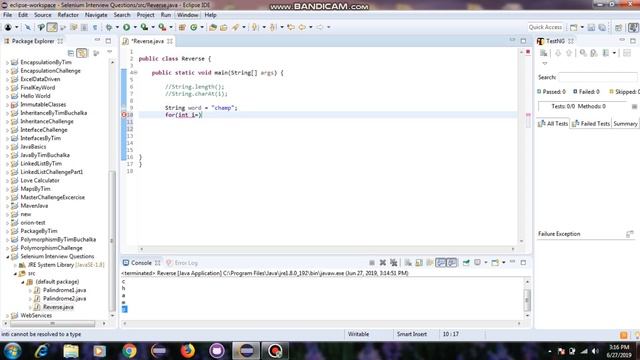The width and height of the screenshot is (640, 360).
Task: Toggle Show Console on standard error
Action: [451, 262]
